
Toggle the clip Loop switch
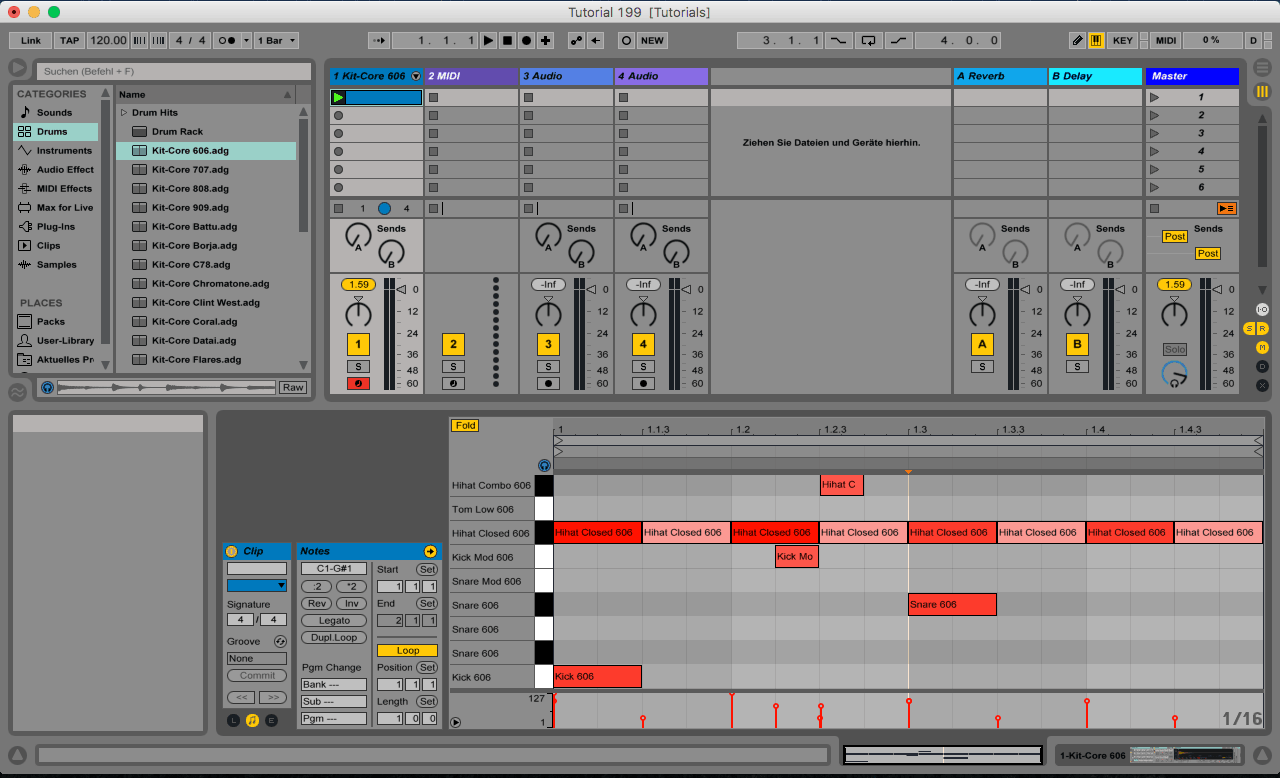[407, 650]
